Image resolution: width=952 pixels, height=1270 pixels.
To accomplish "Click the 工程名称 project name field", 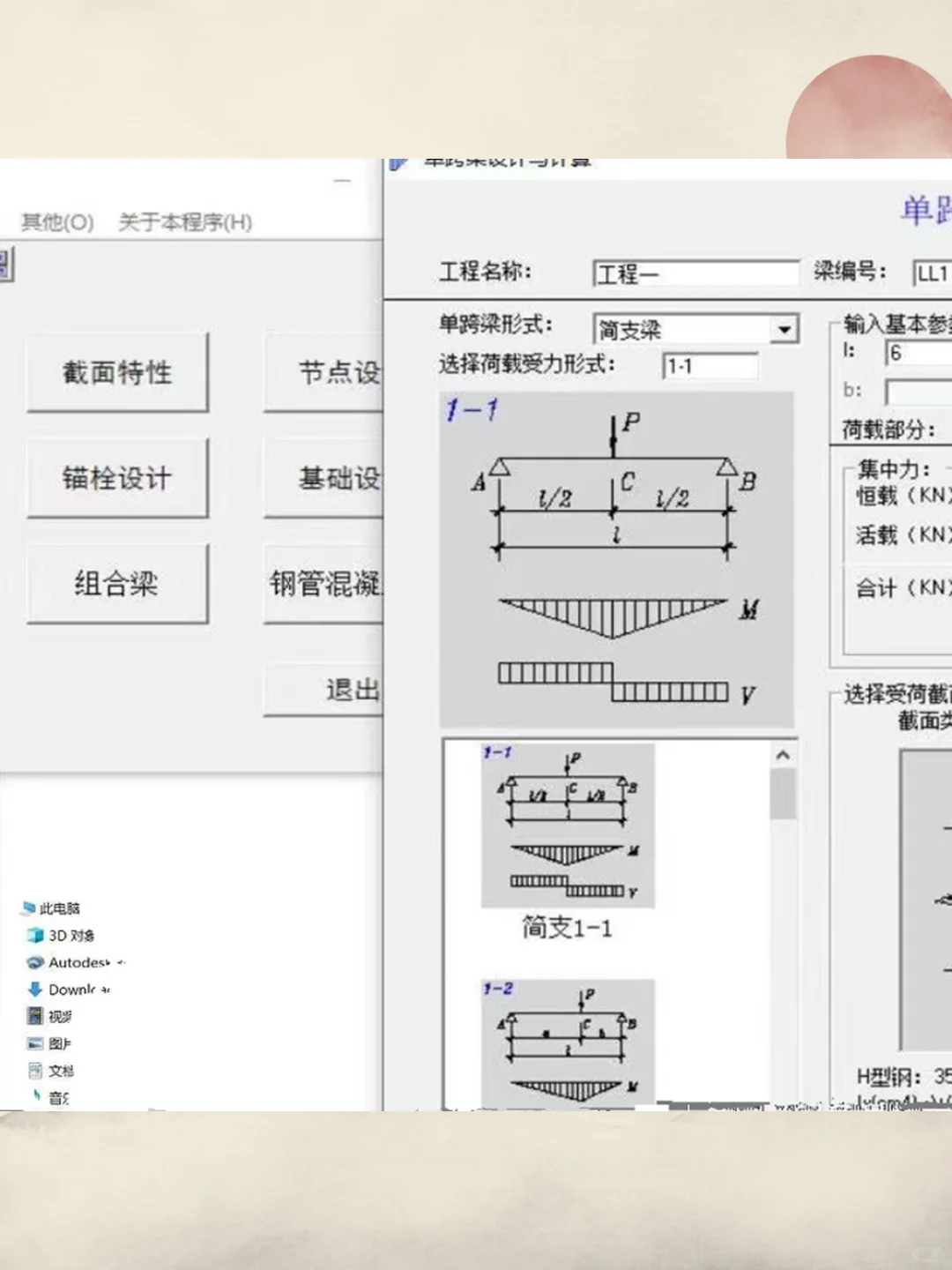I will pos(695,273).
